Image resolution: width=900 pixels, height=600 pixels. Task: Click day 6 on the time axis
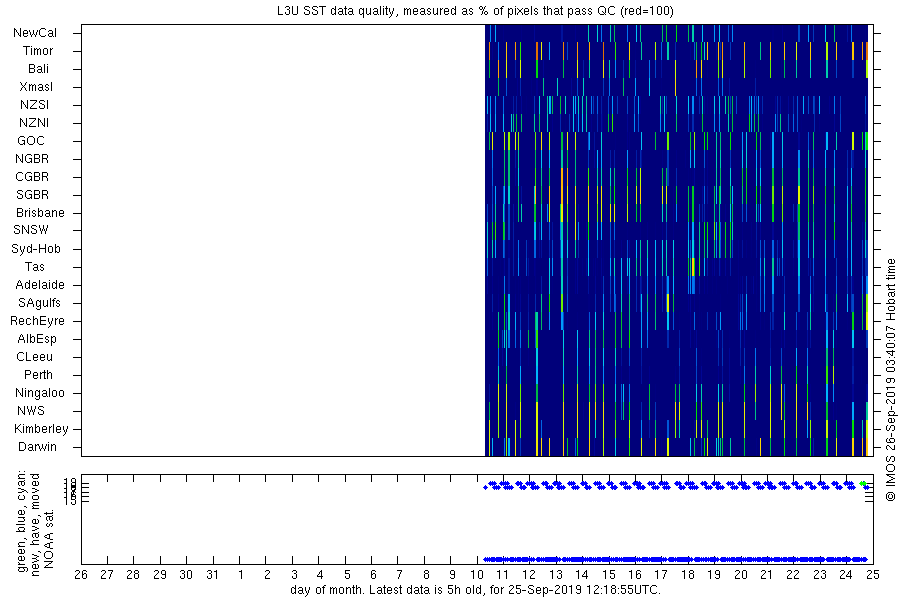(373, 575)
